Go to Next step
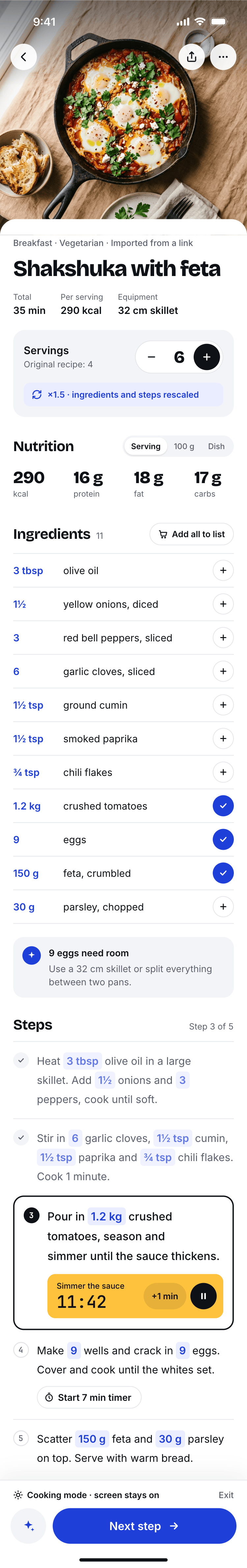 pos(144,1525)
